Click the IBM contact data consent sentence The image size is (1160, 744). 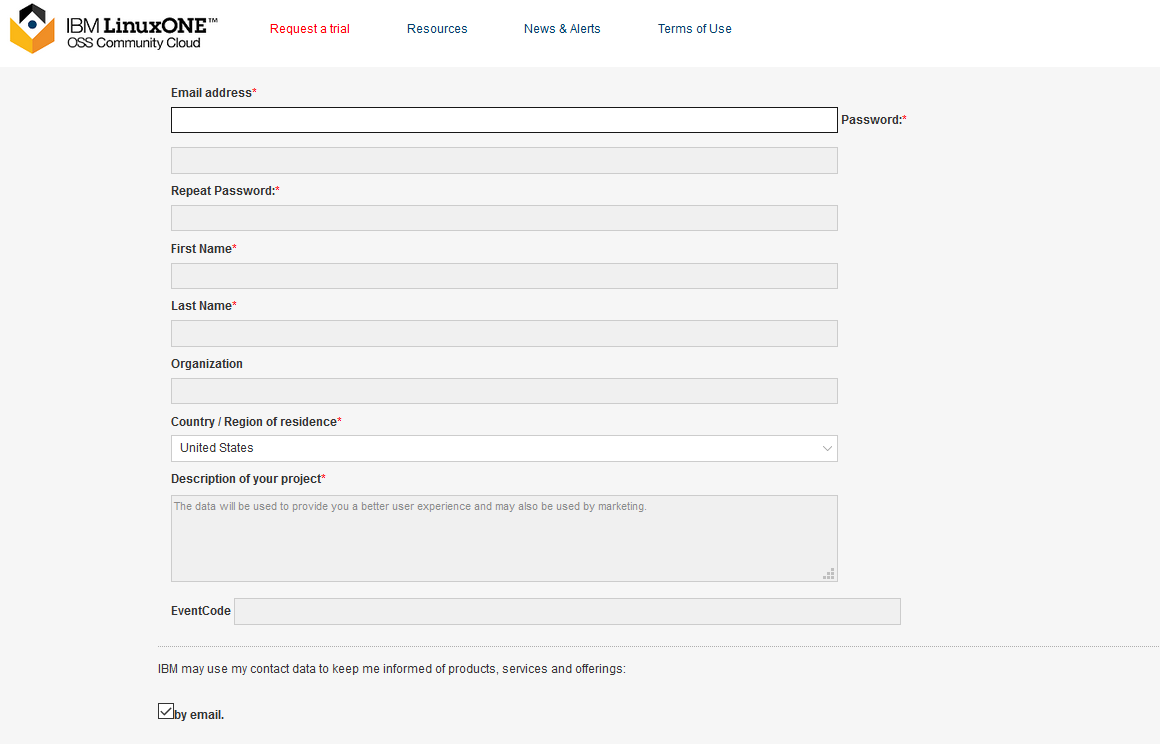coord(391,669)
